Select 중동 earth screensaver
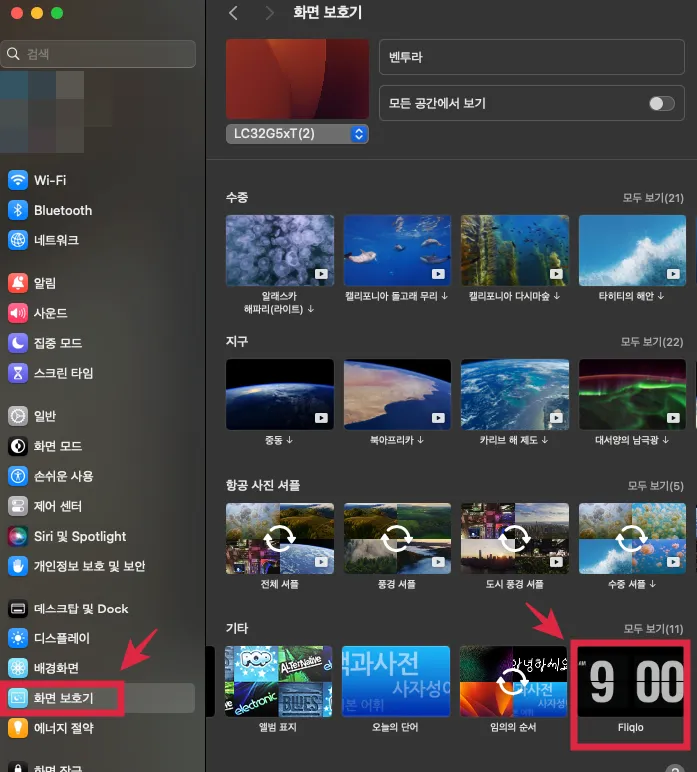The height and width of the screenshot is (772, 697). point(280,394)
